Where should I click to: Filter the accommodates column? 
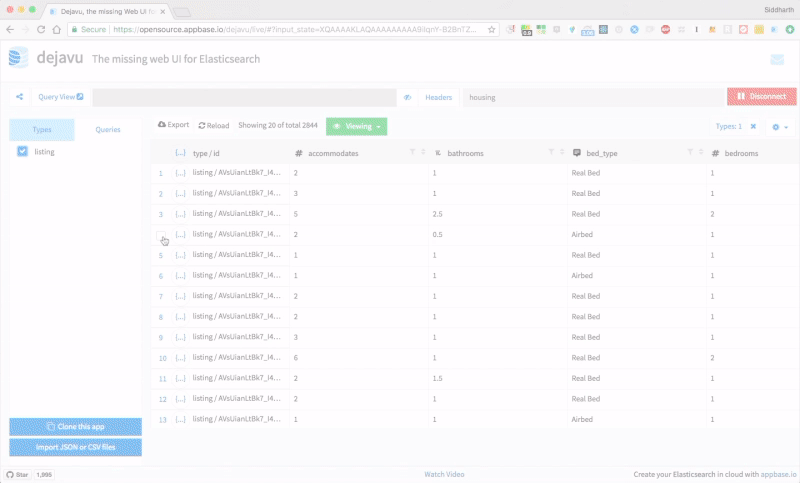pos(412,152)
